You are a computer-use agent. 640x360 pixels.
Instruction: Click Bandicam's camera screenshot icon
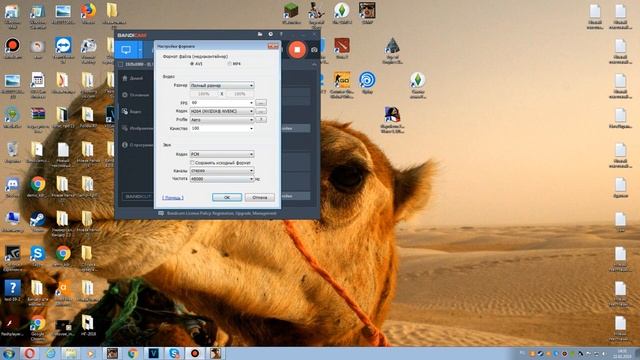pos(314,50)
